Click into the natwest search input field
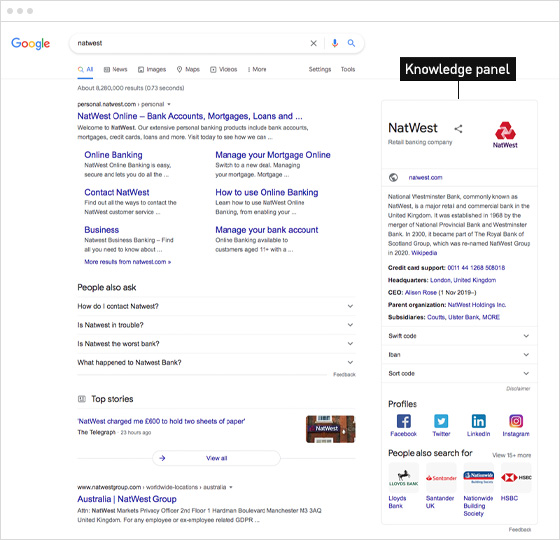 tap(189, 43)
